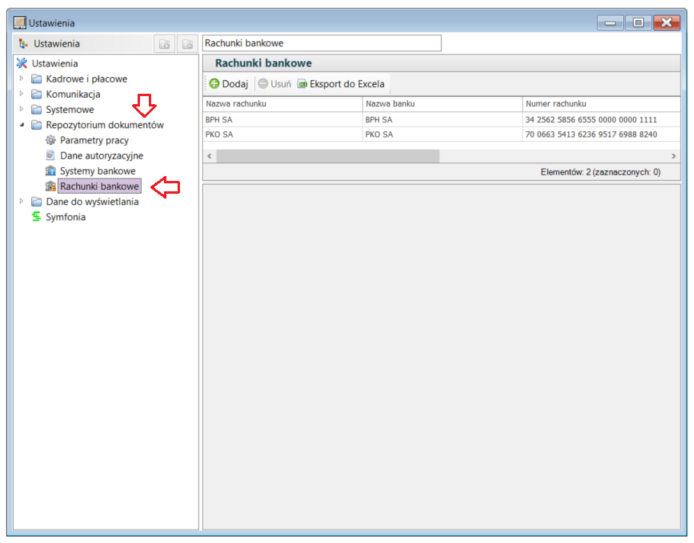Click the Repozytorium dokumentów folder icon
This screenshot has height=543, width=694.
coord(36,125)
